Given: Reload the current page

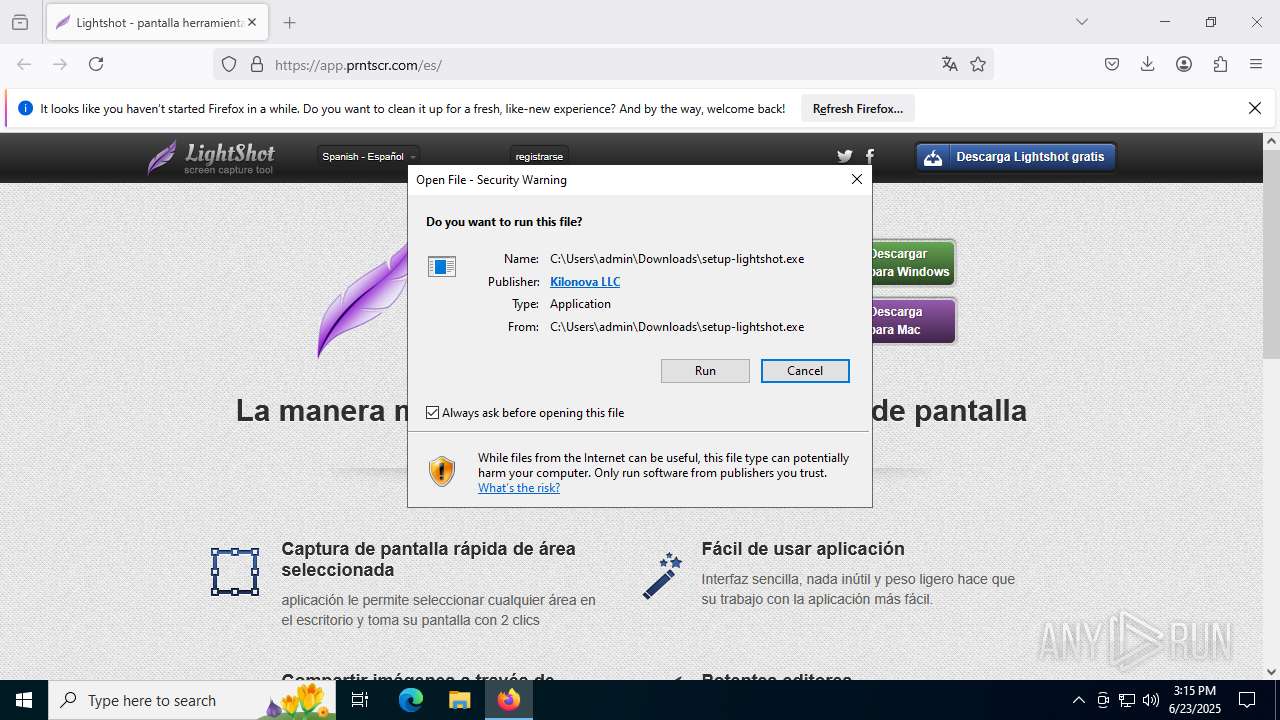Looking at the screenshot, I should click(x=96, y=64).
